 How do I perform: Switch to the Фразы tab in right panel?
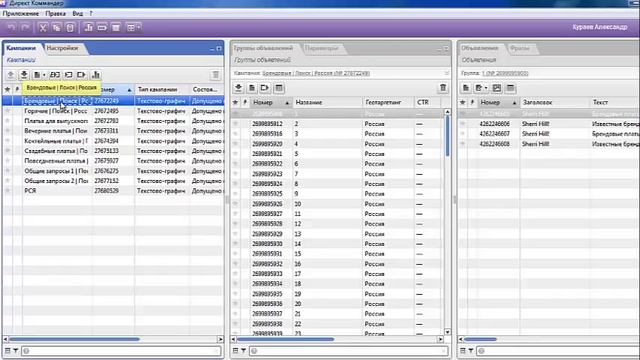pos(520,48)
